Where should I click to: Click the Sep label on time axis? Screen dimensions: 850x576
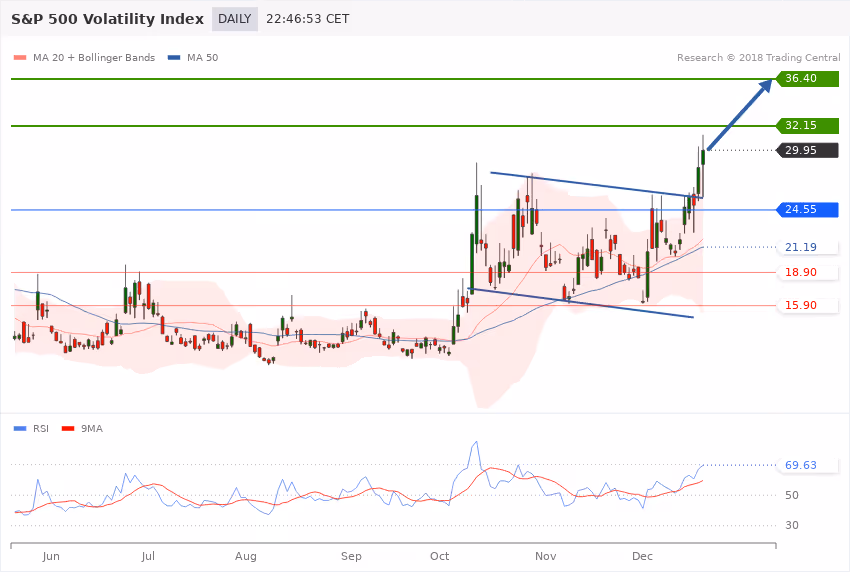pyautogui.click(x=351, y=556)
